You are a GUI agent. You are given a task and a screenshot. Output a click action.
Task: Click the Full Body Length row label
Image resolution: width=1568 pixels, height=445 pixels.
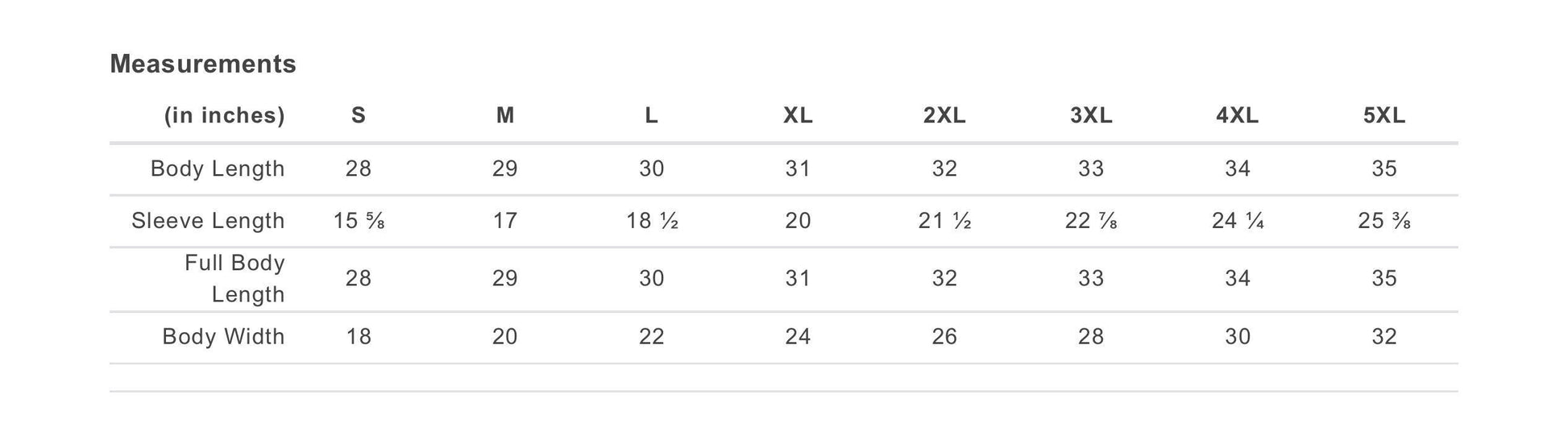pyautogui.click(x=234, y=279)
